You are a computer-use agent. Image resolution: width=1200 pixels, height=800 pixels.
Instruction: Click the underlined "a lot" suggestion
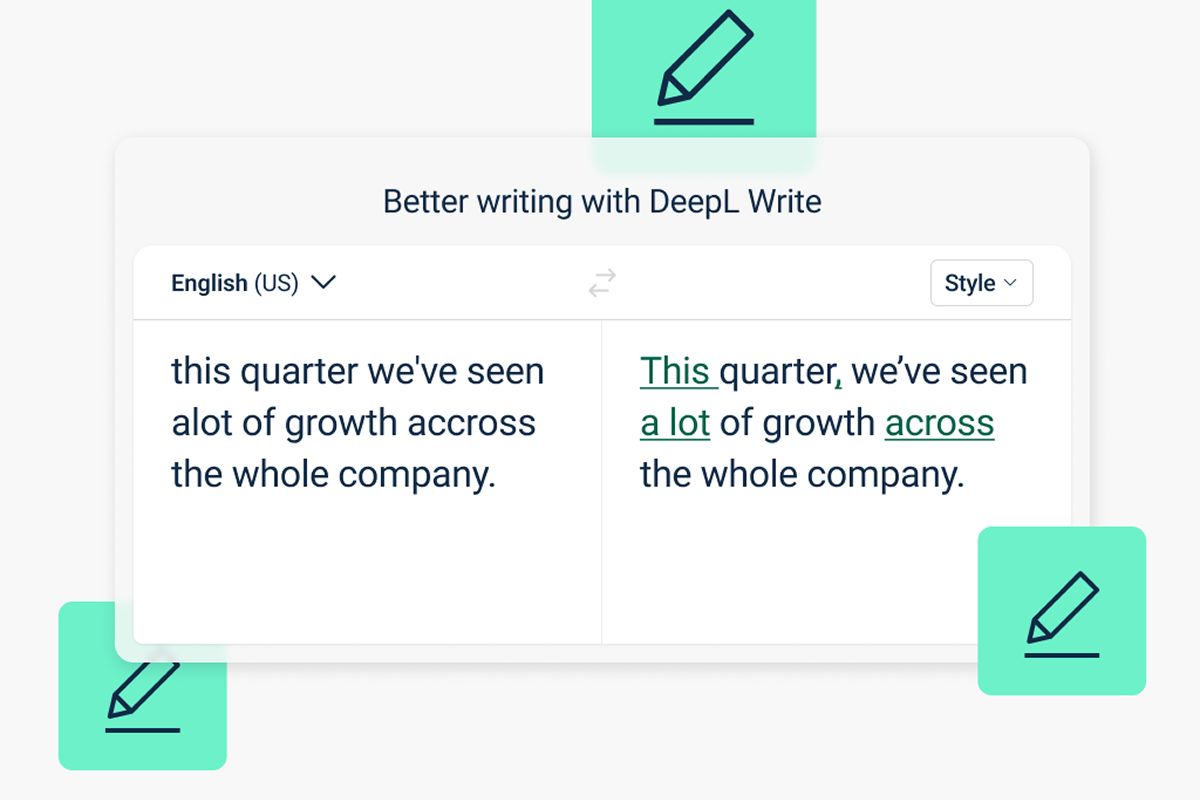point(675,423)
